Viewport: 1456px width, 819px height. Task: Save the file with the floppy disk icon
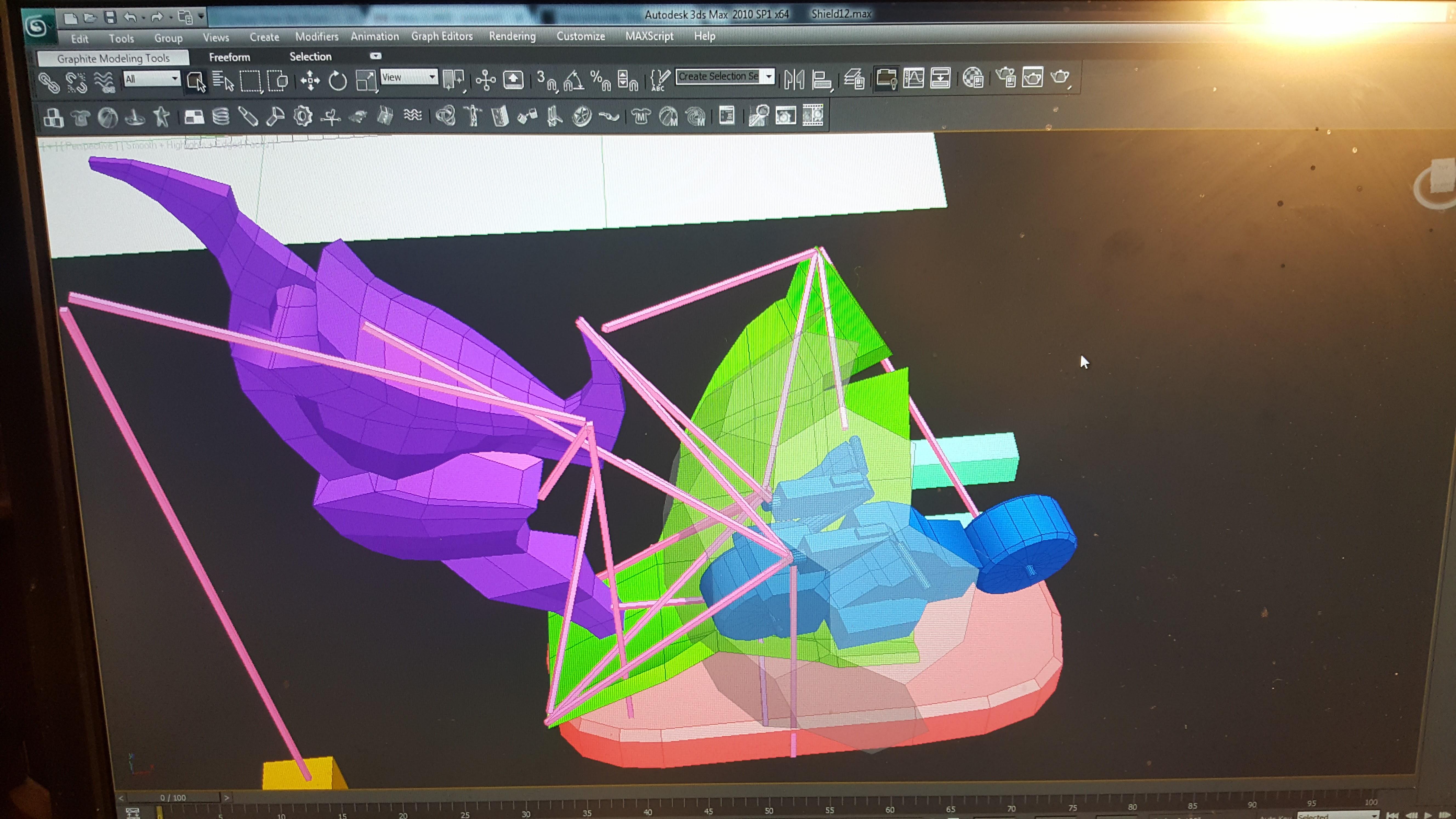110,18
